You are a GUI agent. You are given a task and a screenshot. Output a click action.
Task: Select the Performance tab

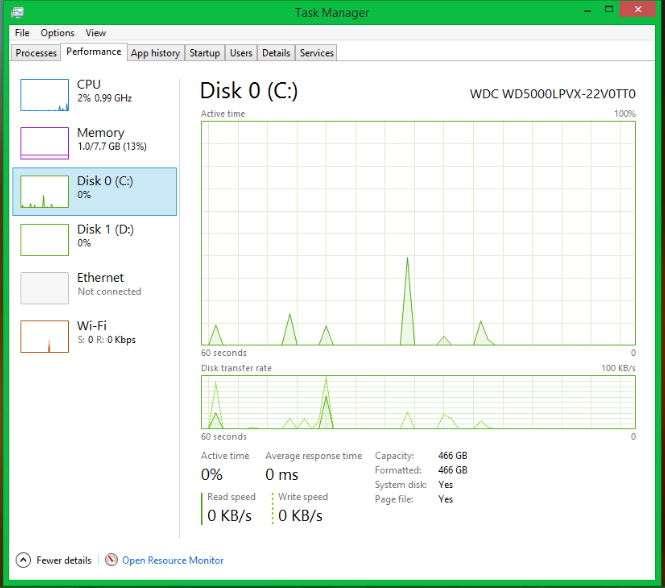(94, 52)
